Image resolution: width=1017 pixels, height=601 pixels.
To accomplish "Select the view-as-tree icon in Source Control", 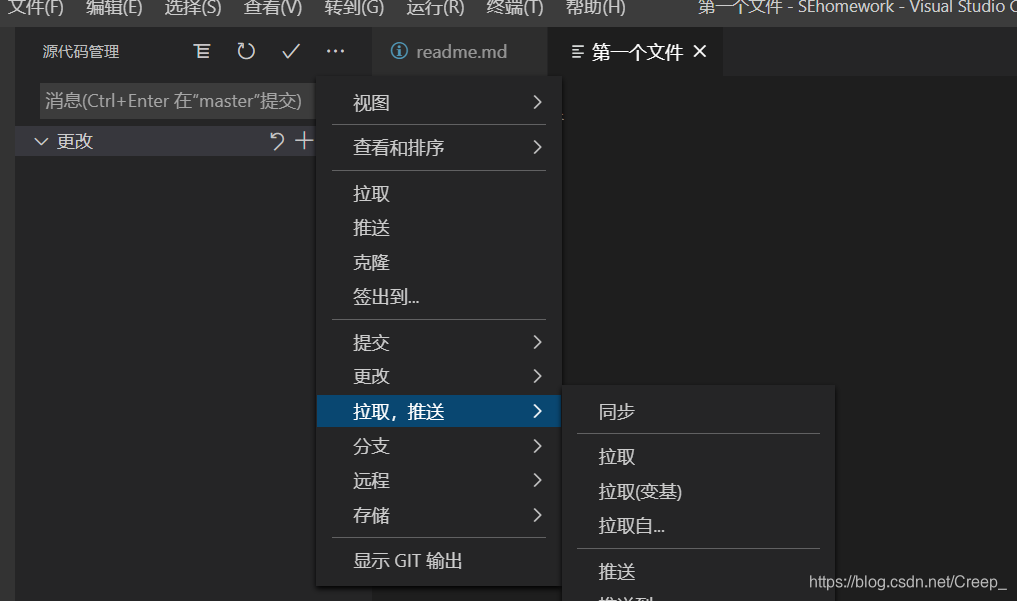I will (201, 51).
